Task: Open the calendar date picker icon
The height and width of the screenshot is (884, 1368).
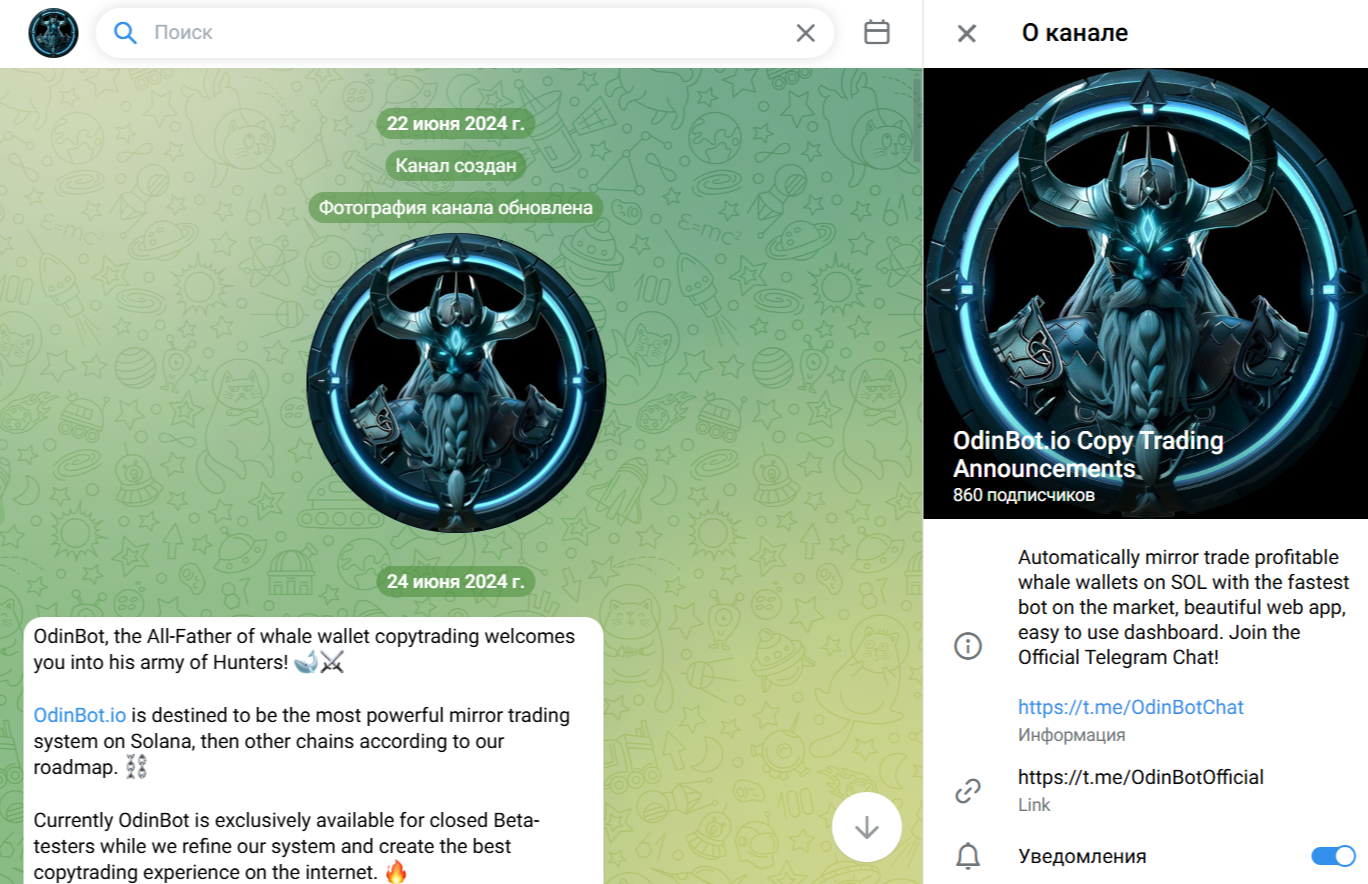Action: 877,33
